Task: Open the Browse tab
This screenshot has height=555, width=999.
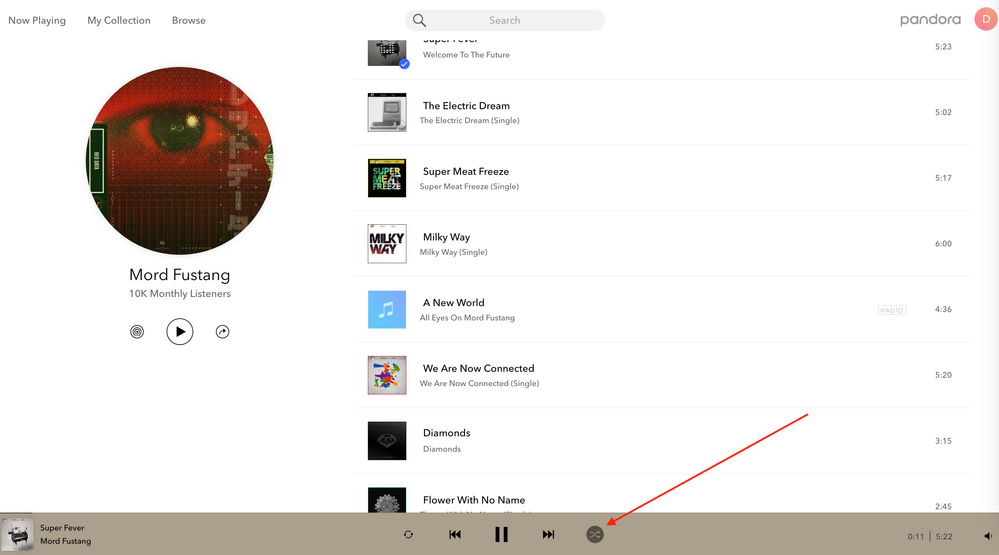Action: pos(188,20)
